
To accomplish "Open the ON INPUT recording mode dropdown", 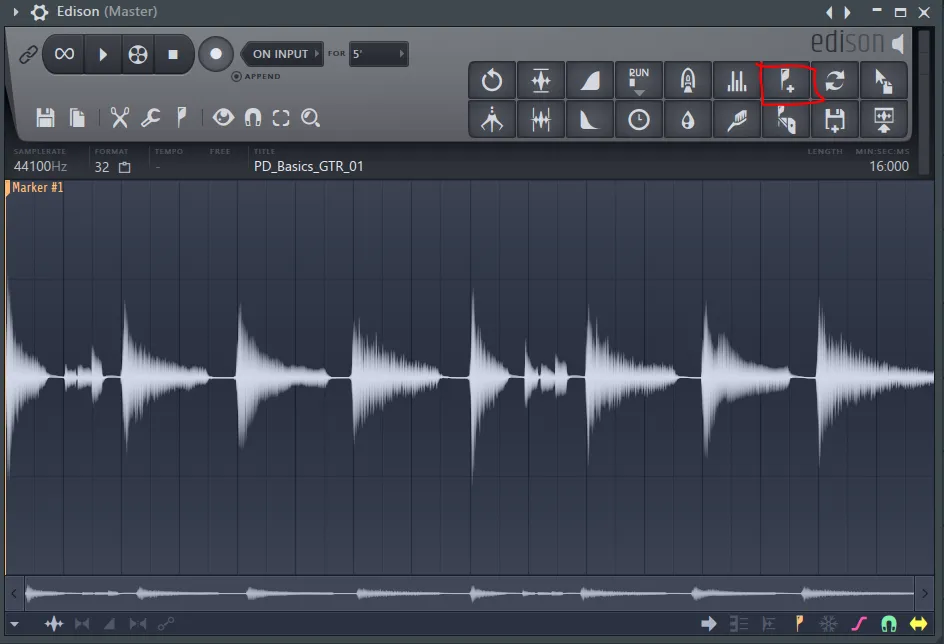I will 282,54.
